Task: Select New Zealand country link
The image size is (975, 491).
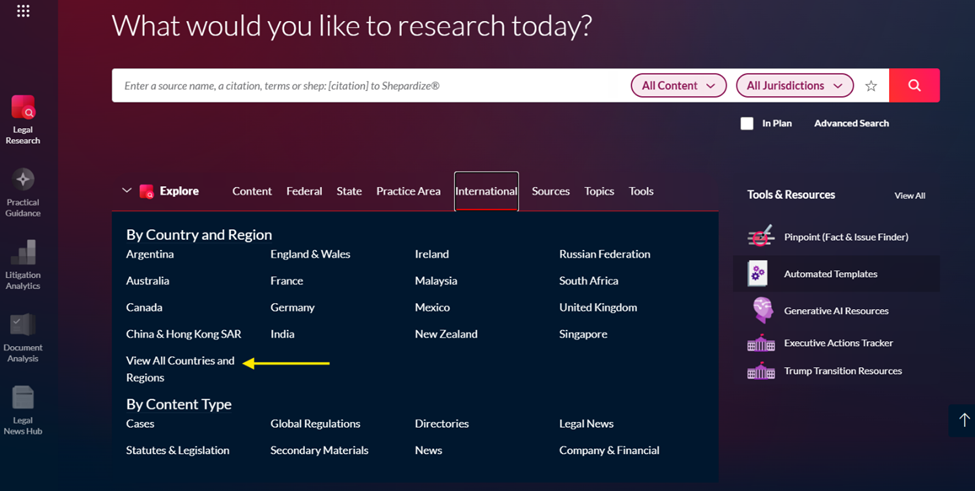Action: pyautogui.click(x=446, y=334)
